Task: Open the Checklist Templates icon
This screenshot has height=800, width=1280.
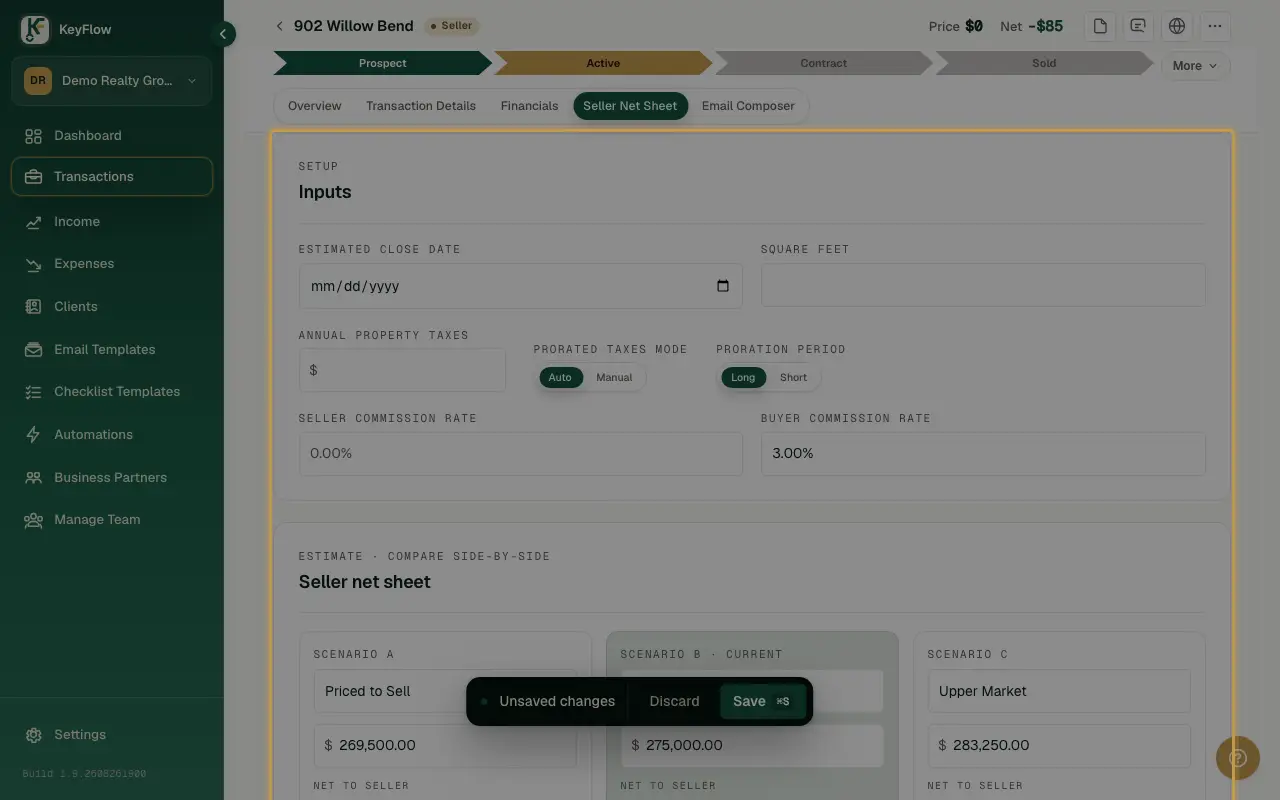Action: [x=33, y=392]
